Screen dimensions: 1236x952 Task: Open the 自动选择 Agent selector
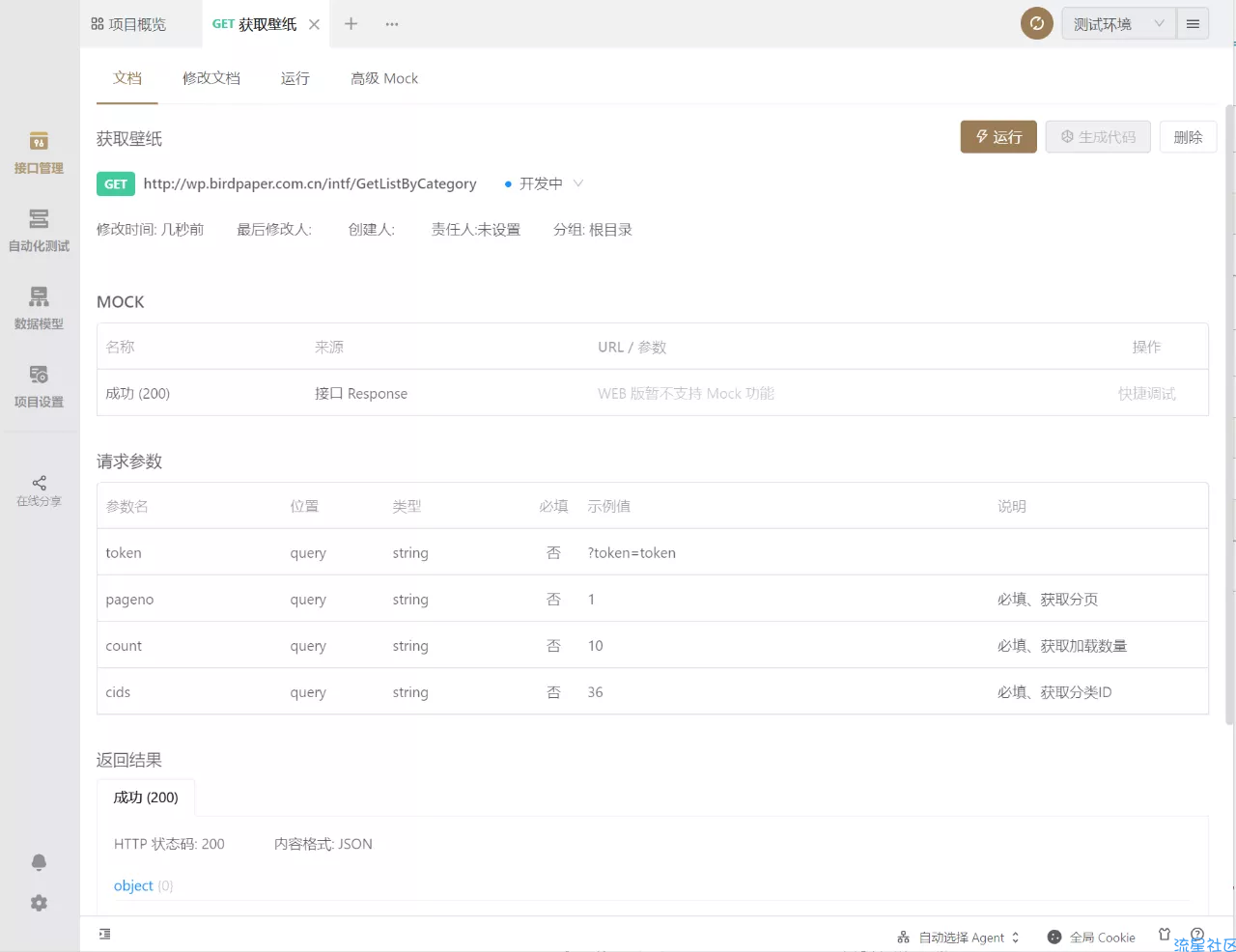tap(959, 938)
